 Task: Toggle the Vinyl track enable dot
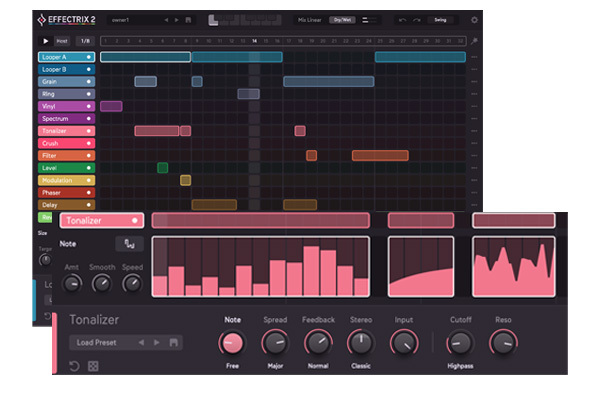click(x=89, y=106)
